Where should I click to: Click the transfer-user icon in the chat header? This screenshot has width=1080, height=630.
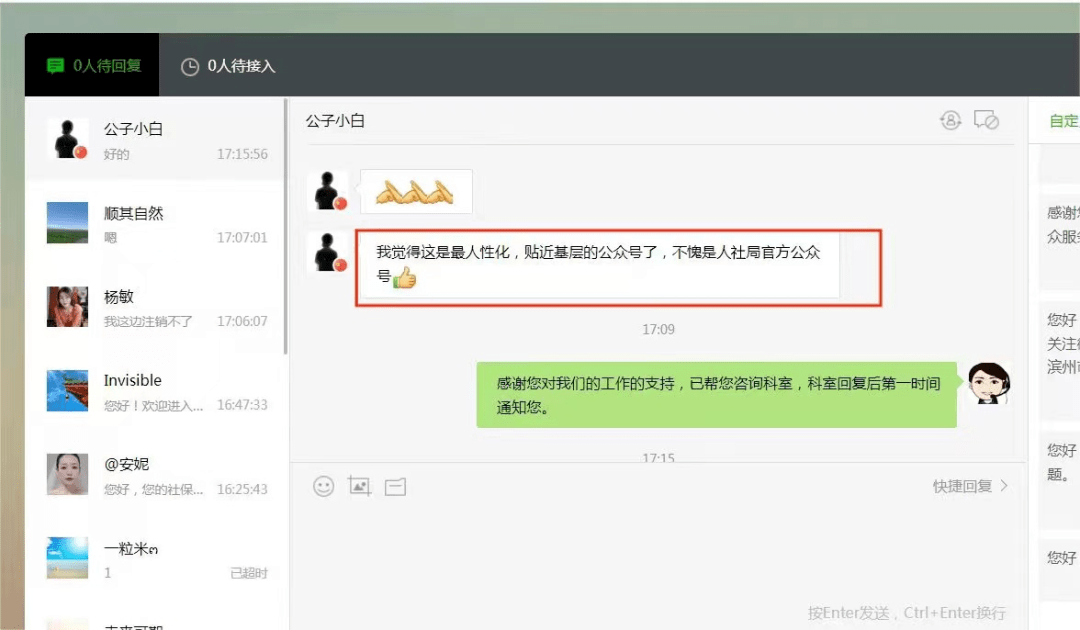(951, 120)
